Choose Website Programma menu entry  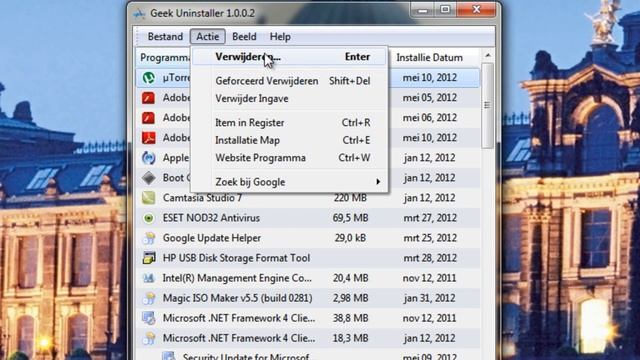tap(289, 158)
